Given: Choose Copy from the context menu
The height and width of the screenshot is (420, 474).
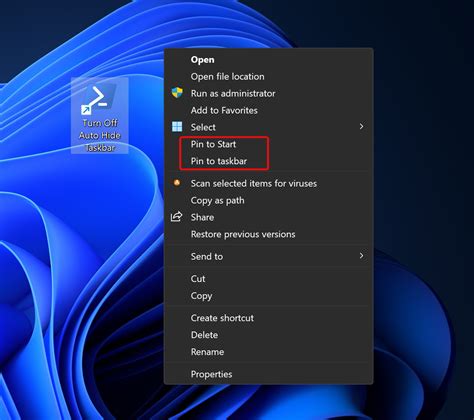Looking at the screenshot, I should tap(269, 296).
